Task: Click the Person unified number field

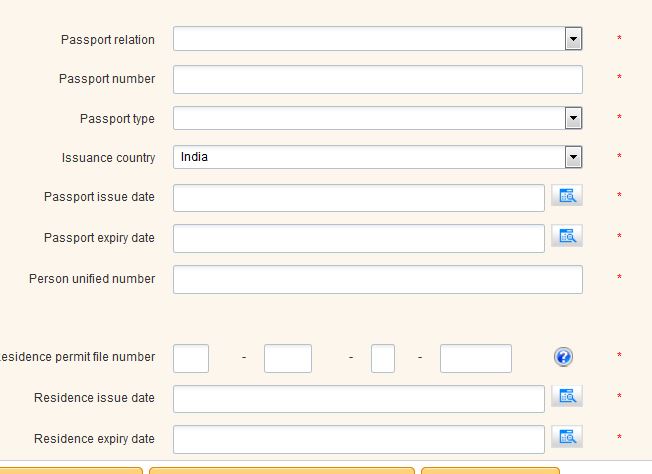Action: pyautogui.click(x=377, y=279)
